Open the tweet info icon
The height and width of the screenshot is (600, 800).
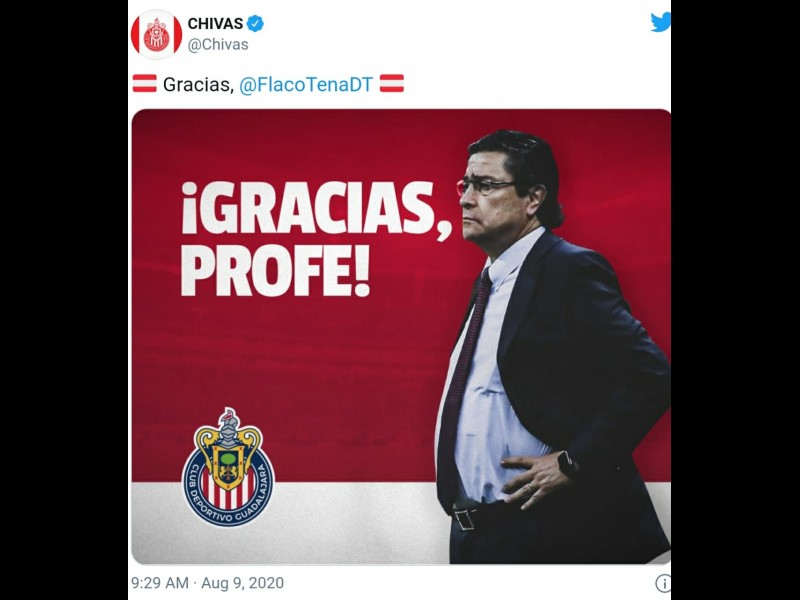(663, 583)
